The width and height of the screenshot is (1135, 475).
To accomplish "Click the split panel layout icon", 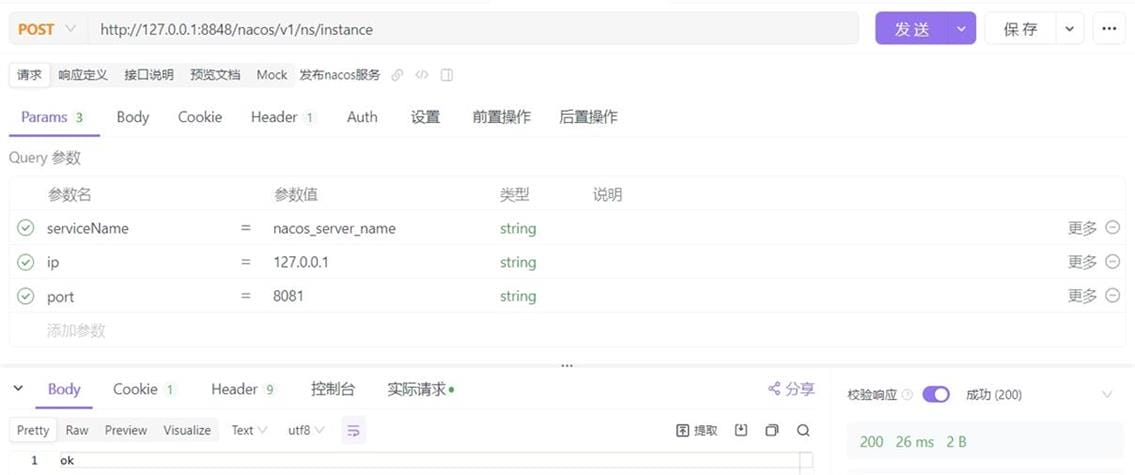I will [x=447, y=75].
